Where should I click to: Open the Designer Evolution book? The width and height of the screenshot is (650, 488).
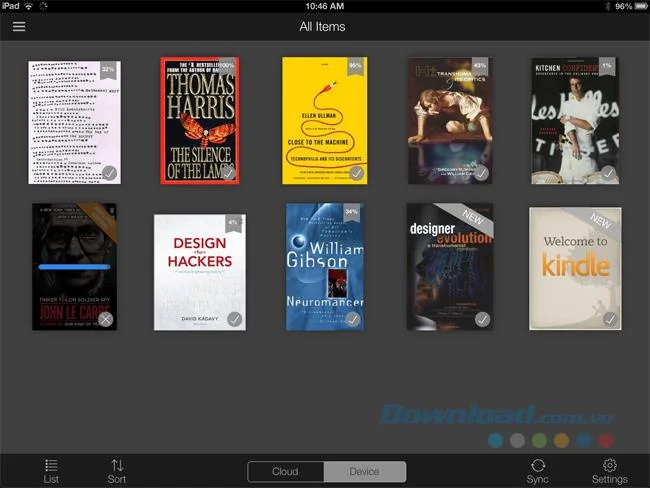click(450, 267)
